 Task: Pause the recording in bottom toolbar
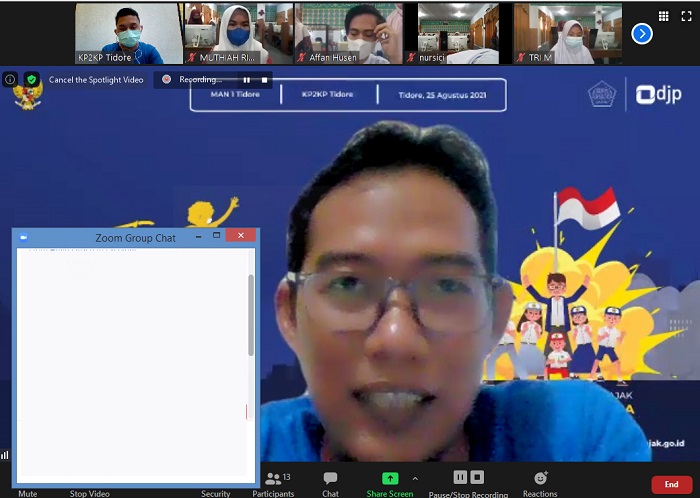tap(460, 477)
